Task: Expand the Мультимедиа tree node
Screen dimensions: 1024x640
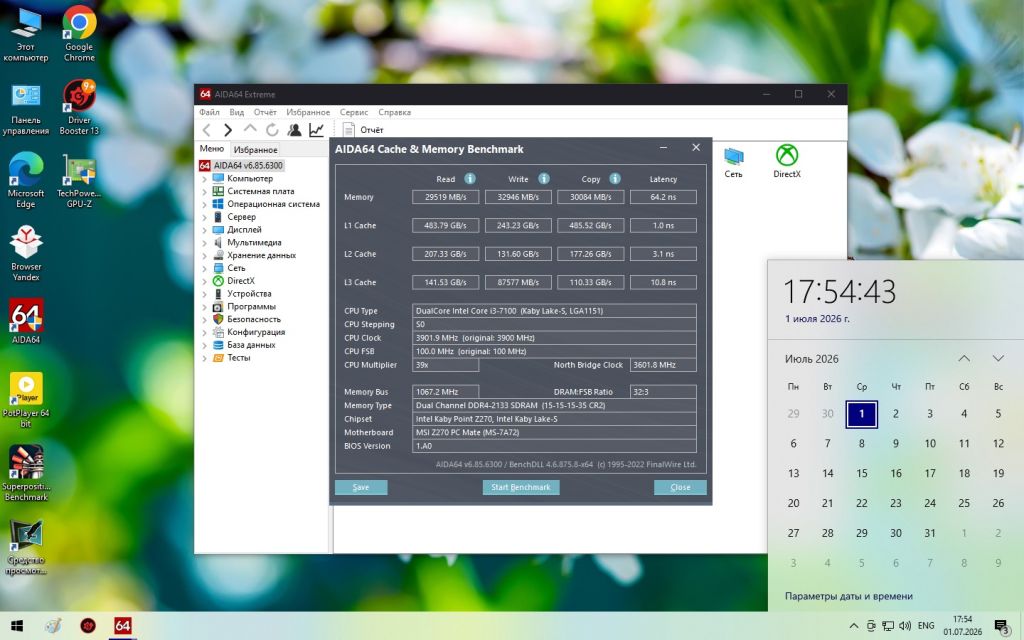Action: 204,243
